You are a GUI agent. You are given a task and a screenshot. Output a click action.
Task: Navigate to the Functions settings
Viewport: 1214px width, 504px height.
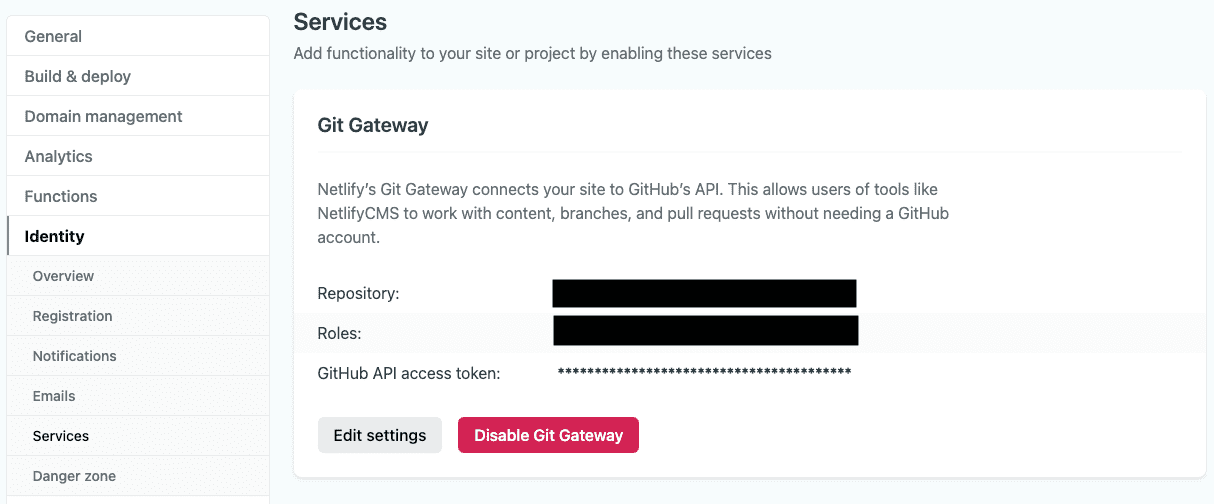[x=61, y=196]
